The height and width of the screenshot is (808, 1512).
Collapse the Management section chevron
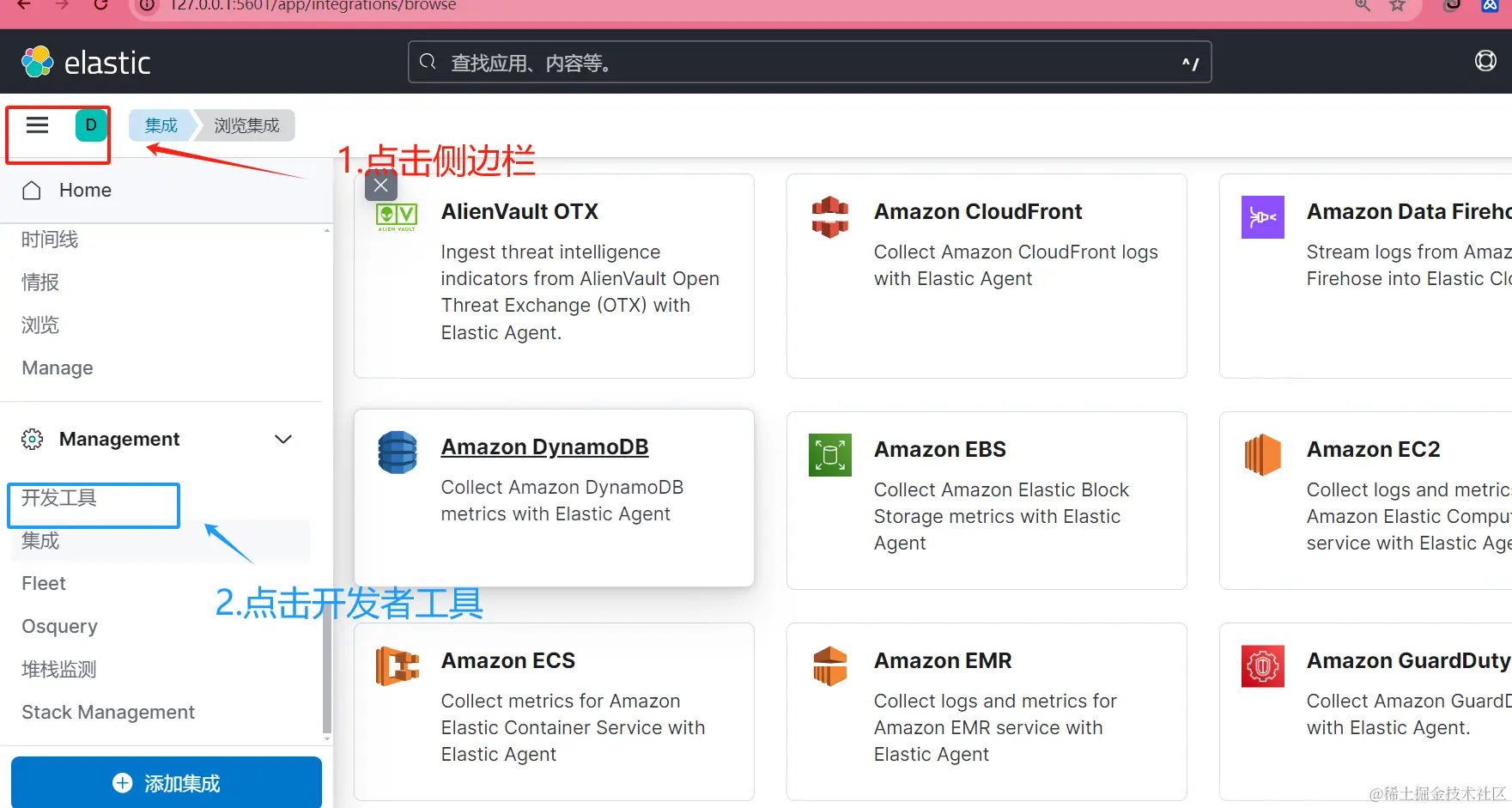click(283, 440)
